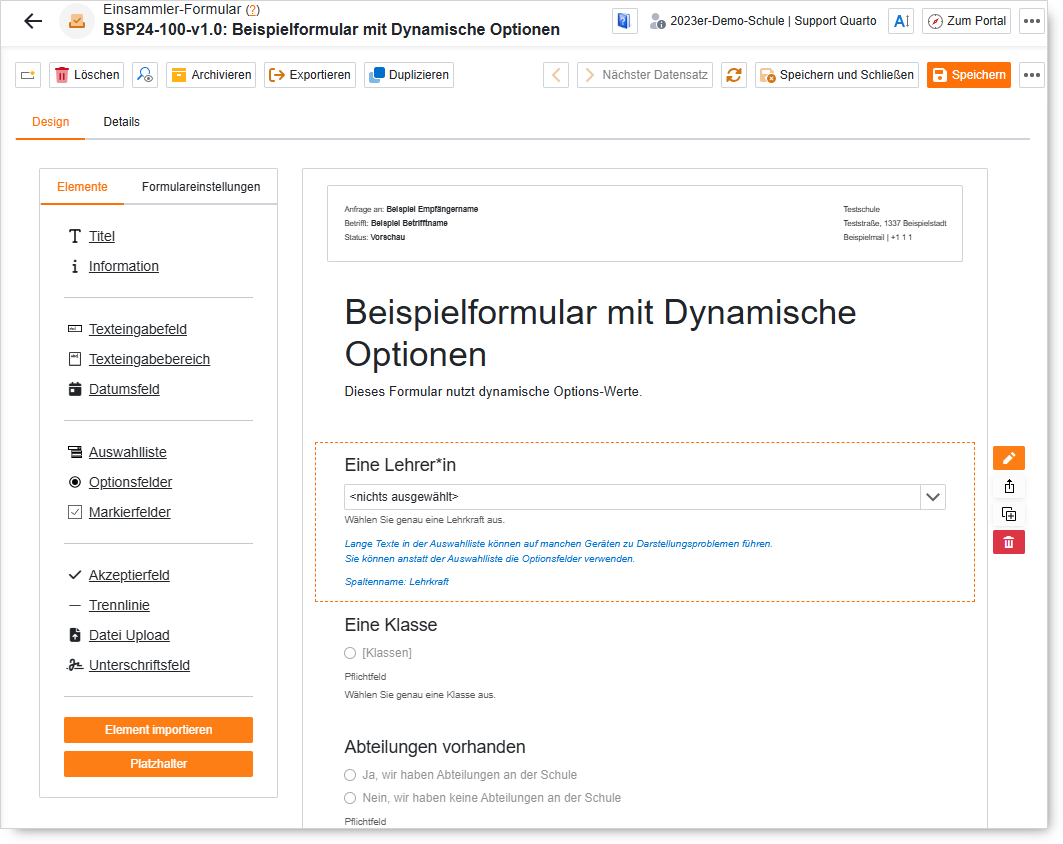Add an Unterschriftsfeld element from the list
Screen dimensions: 1063x844
139,665
